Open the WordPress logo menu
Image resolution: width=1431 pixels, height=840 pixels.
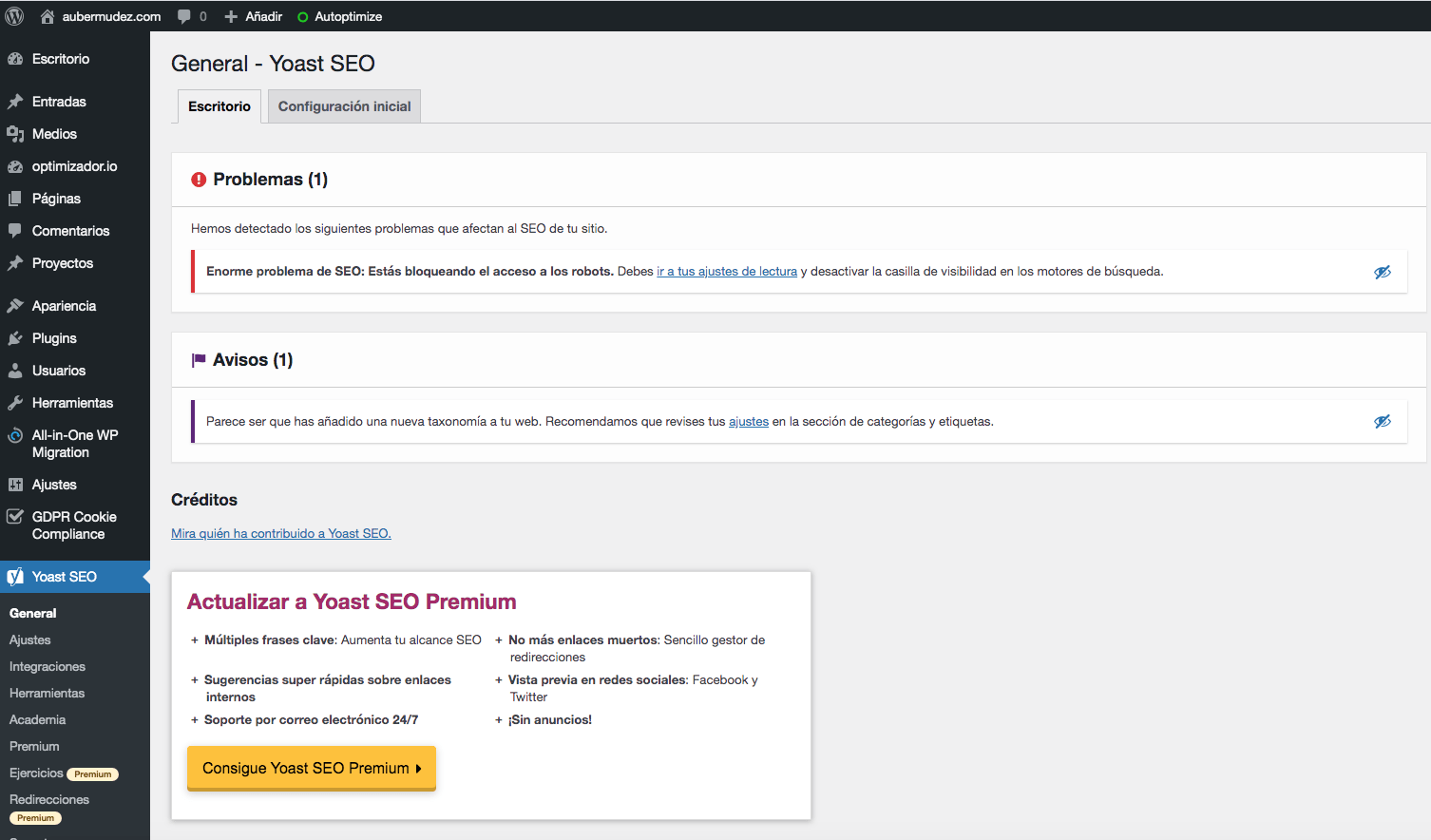(14, 16)
